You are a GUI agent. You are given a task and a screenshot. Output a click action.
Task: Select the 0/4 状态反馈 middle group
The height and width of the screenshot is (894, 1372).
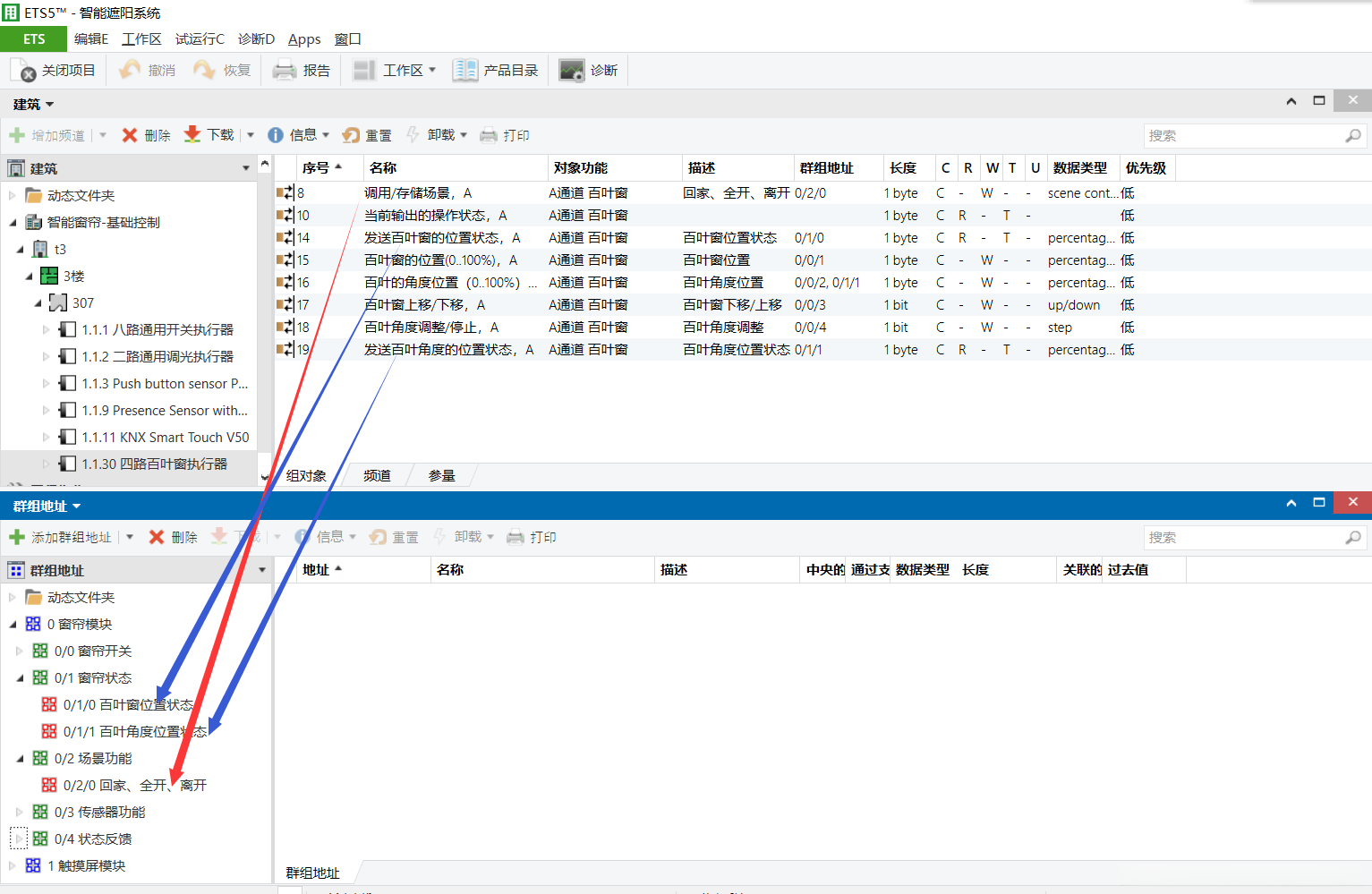93,839
